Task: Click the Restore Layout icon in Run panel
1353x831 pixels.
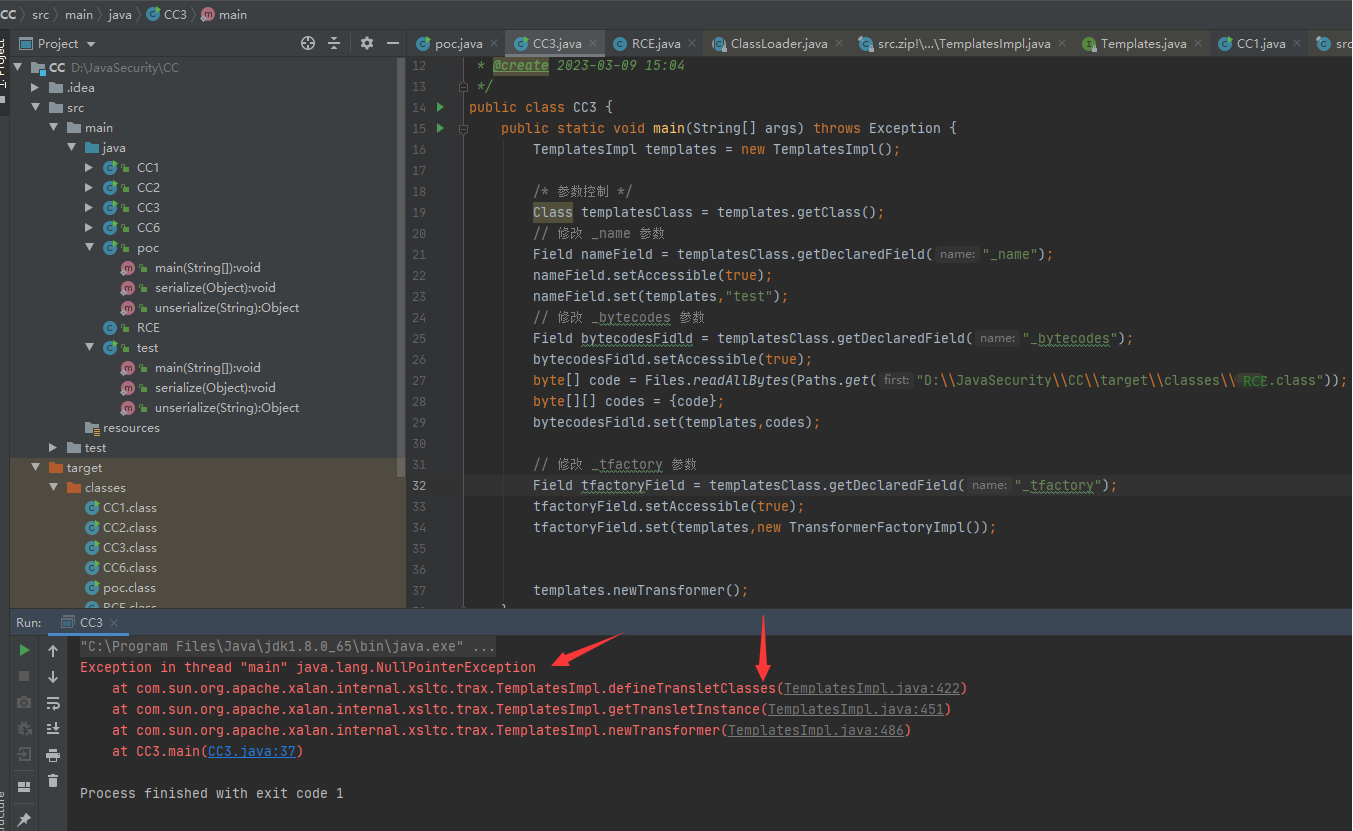Action: tap(24, 787)
